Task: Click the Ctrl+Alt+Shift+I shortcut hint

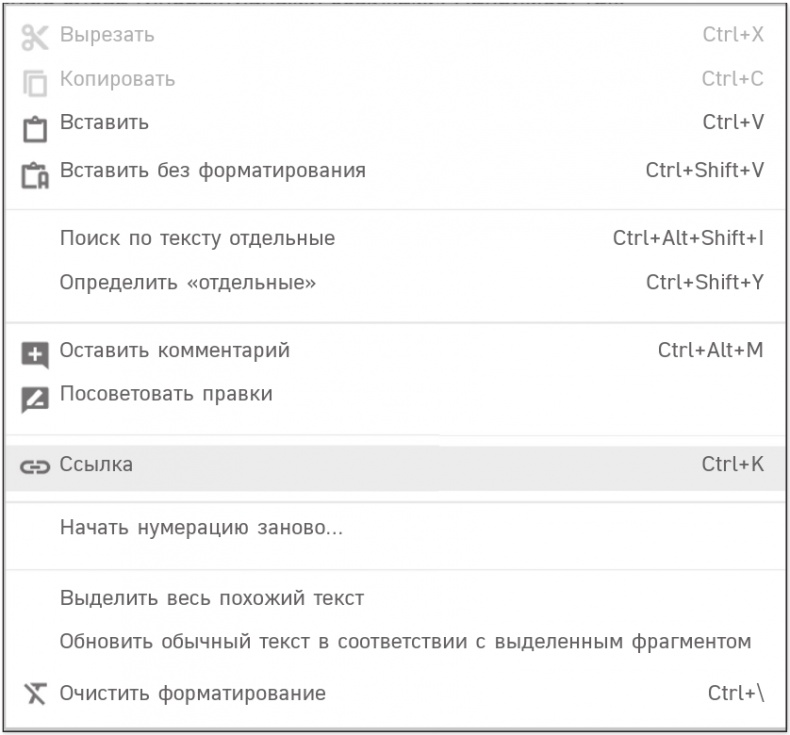Action: [688, 239]
